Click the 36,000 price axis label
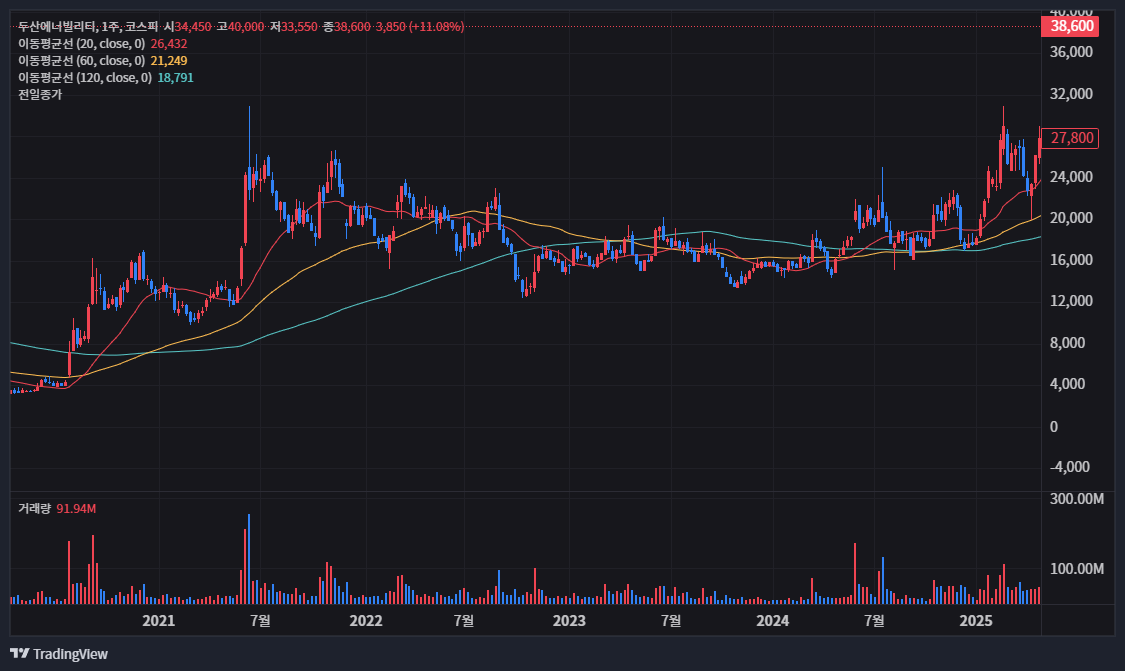The image size is (1125, 671). point(1071,52)
